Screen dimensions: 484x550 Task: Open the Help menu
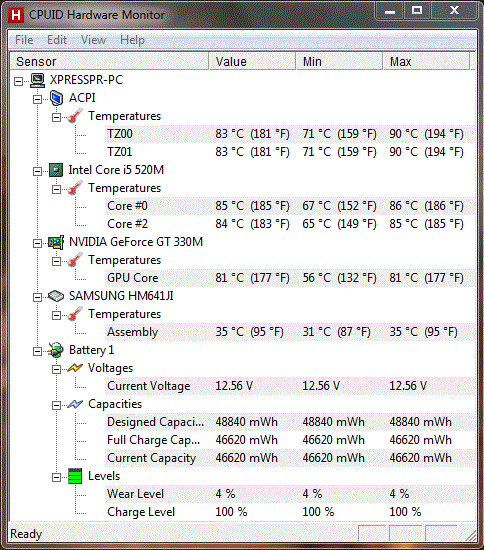point(132,40)
